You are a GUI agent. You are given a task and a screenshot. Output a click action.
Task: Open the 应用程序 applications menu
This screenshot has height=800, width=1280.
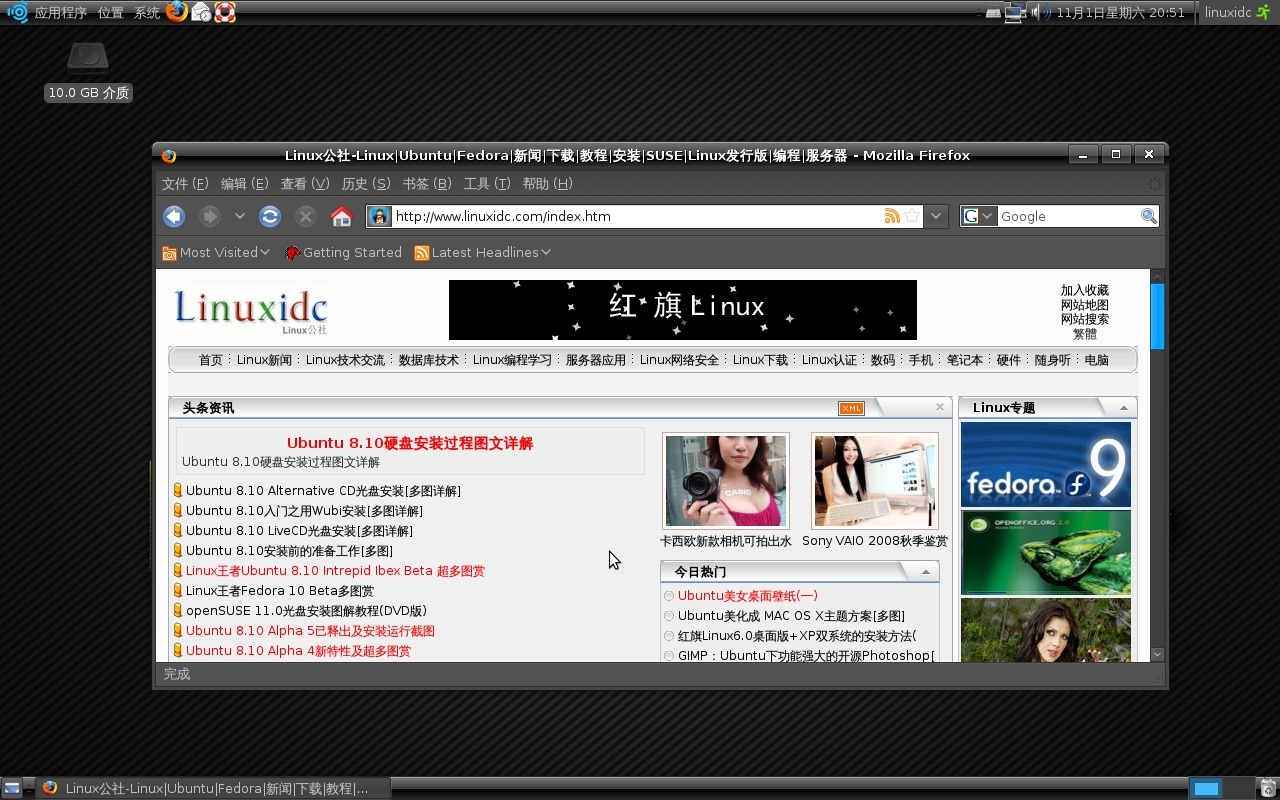point(60,13)
